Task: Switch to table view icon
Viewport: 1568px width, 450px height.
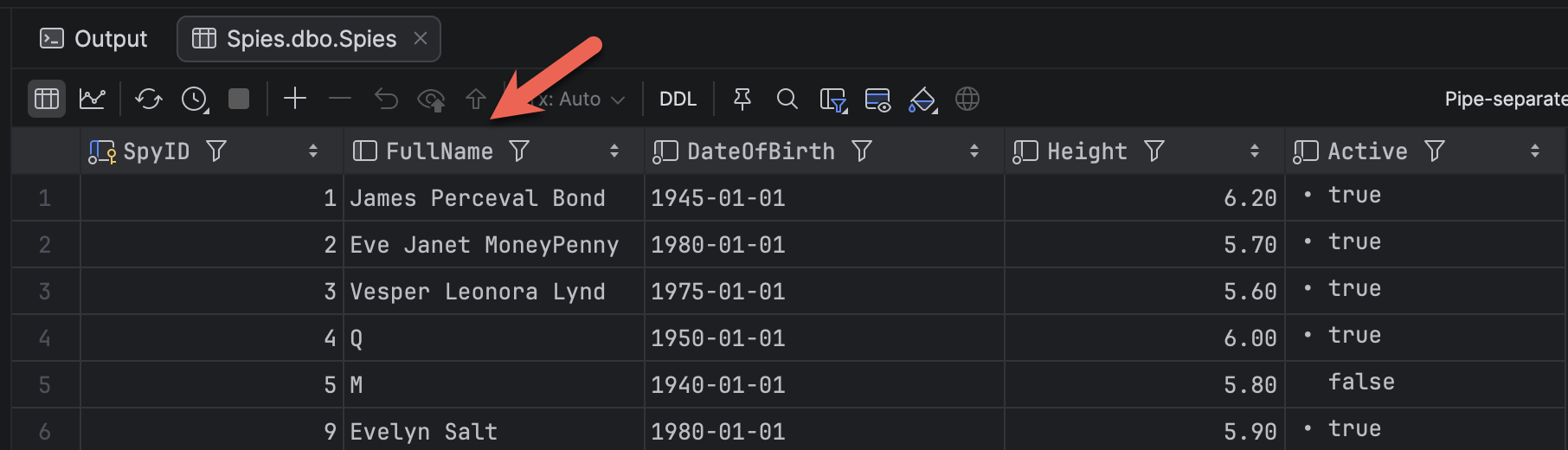Action: 47,99
